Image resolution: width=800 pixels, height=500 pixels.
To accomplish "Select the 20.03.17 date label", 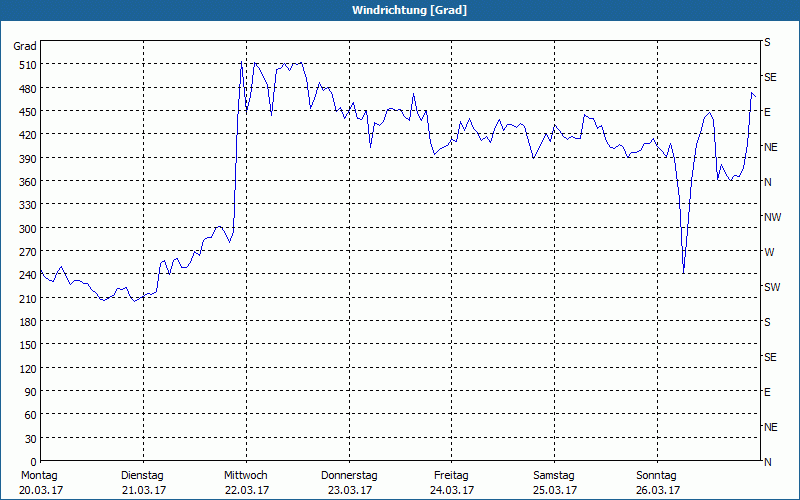I will [41, 490].
